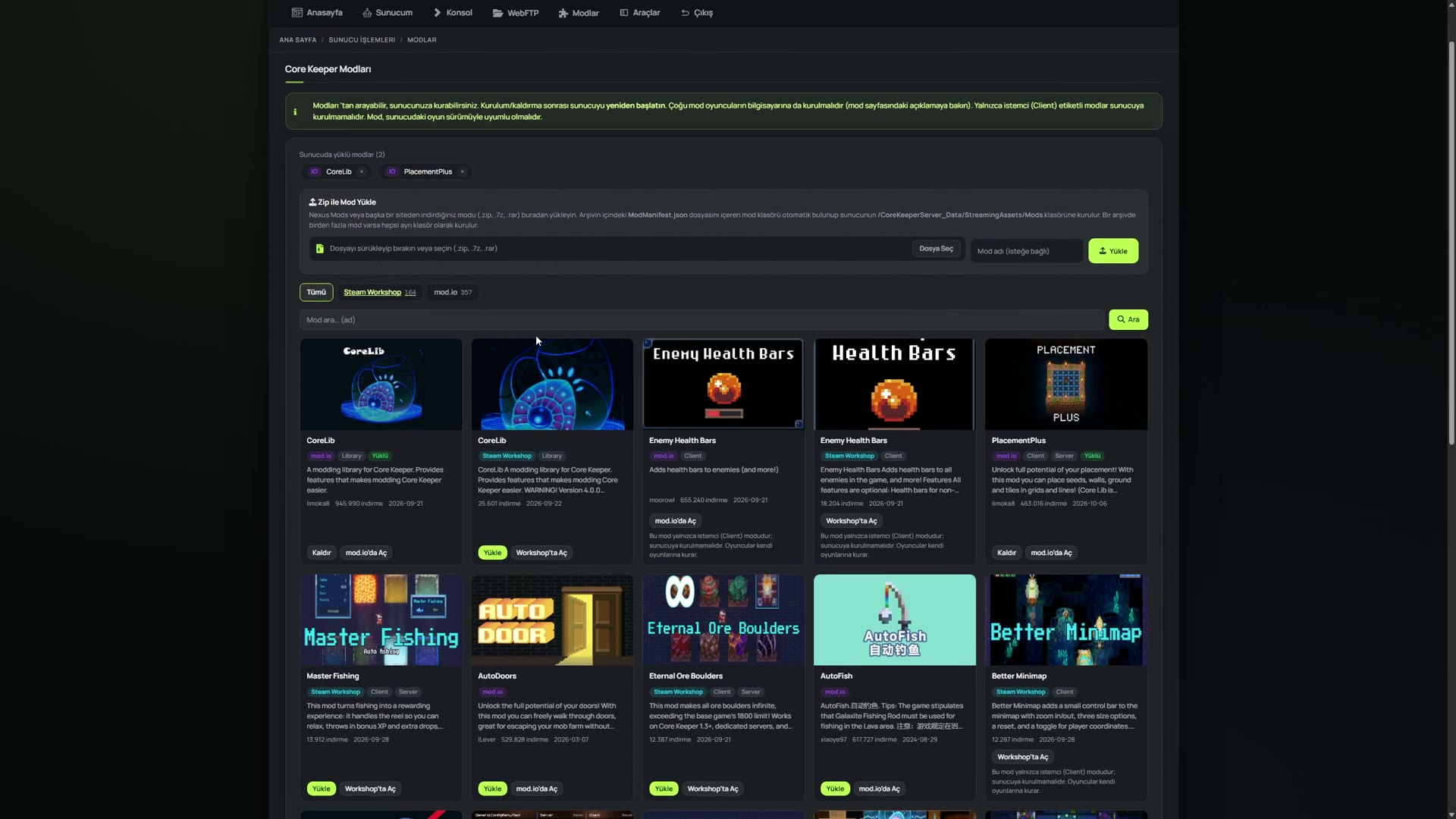Open the Konsol nav item
The width and height of the screenshot is (1456, 819).
(x=453, y=13)
